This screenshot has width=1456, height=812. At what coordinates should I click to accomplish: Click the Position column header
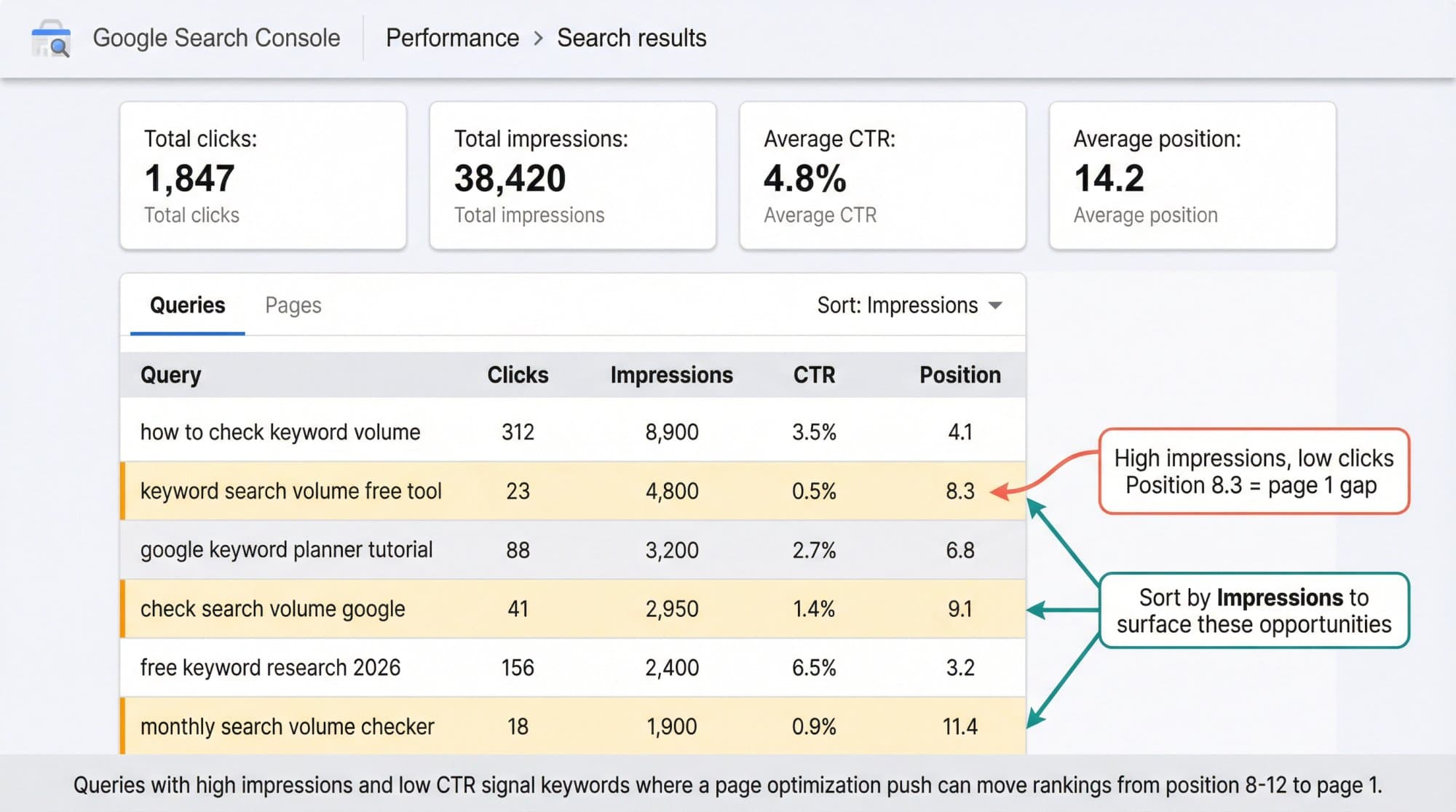coord(960,375)
